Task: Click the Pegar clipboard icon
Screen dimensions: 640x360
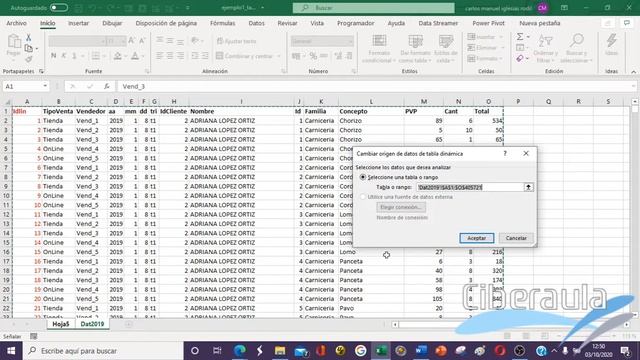Action: [14, 42]
